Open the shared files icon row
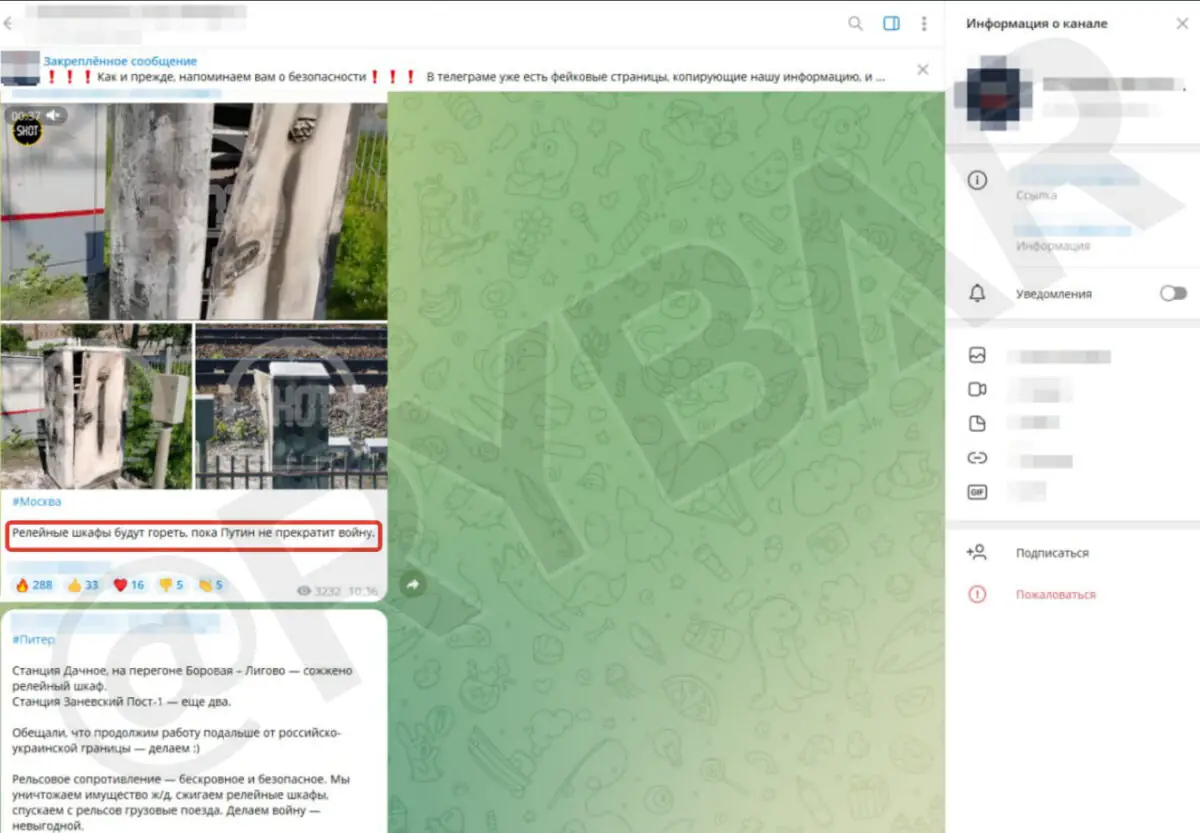This screenshot has height=833, width=1200. pos(977,424)
